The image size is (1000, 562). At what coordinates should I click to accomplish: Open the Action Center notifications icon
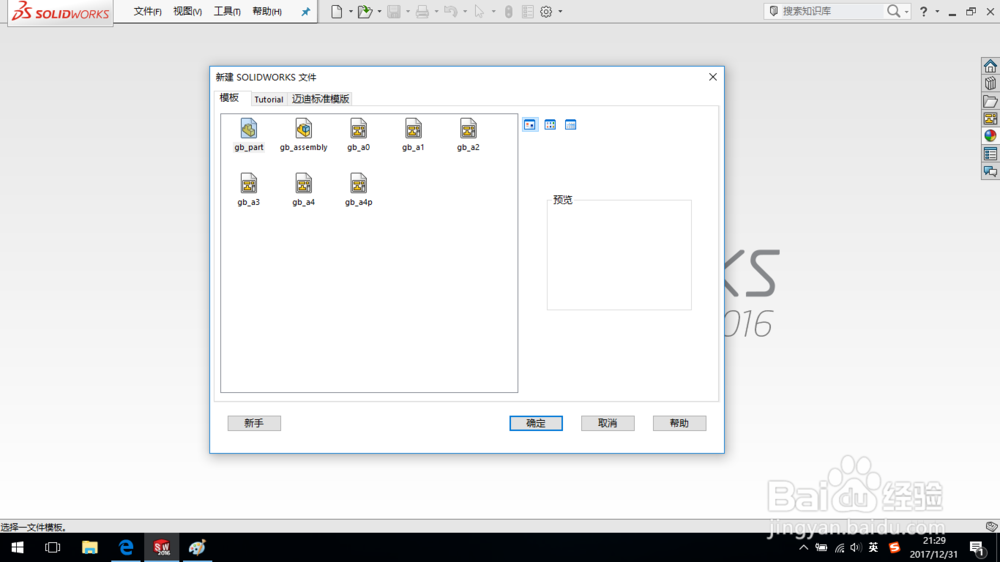coord(976,547)
